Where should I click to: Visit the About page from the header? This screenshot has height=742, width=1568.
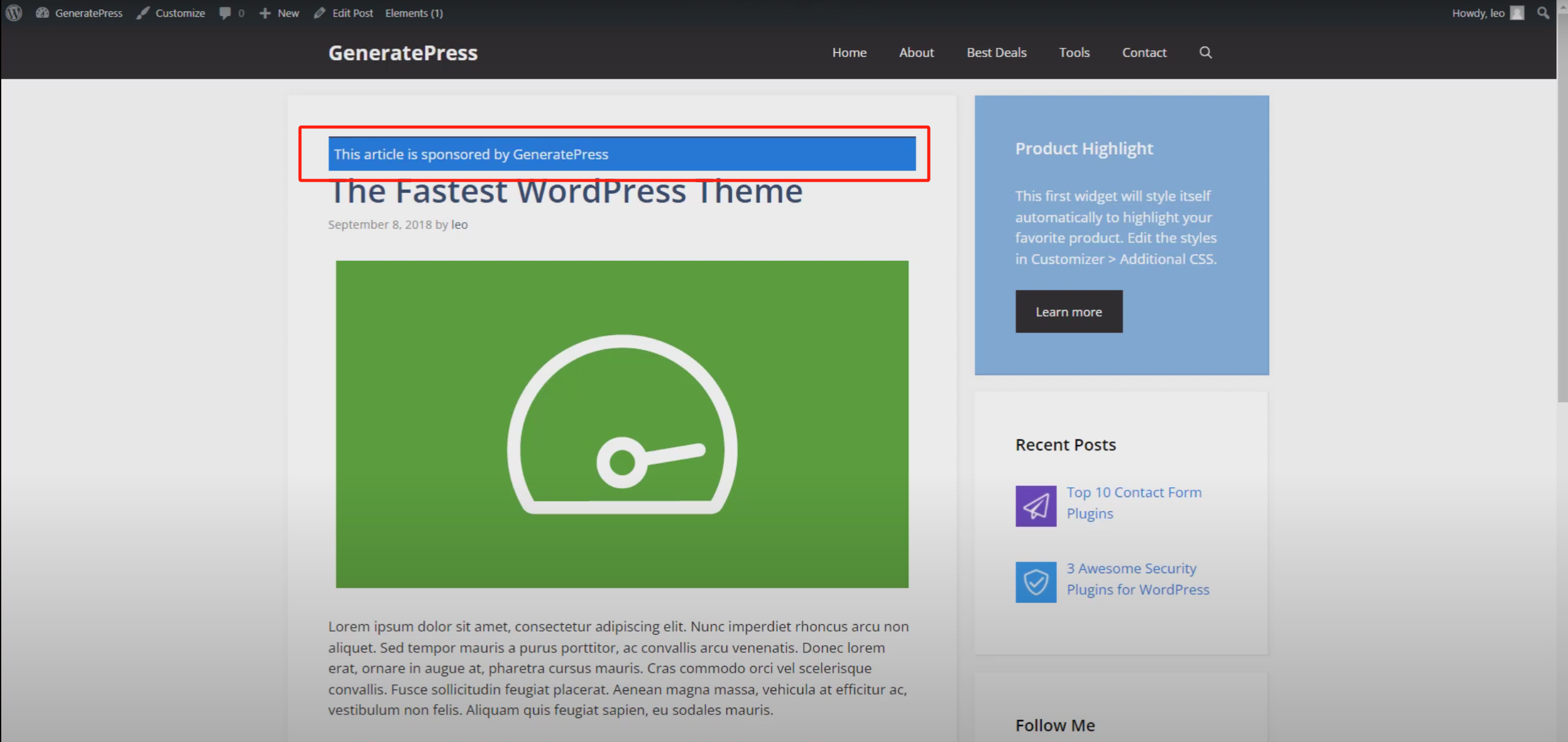[916, 53]
